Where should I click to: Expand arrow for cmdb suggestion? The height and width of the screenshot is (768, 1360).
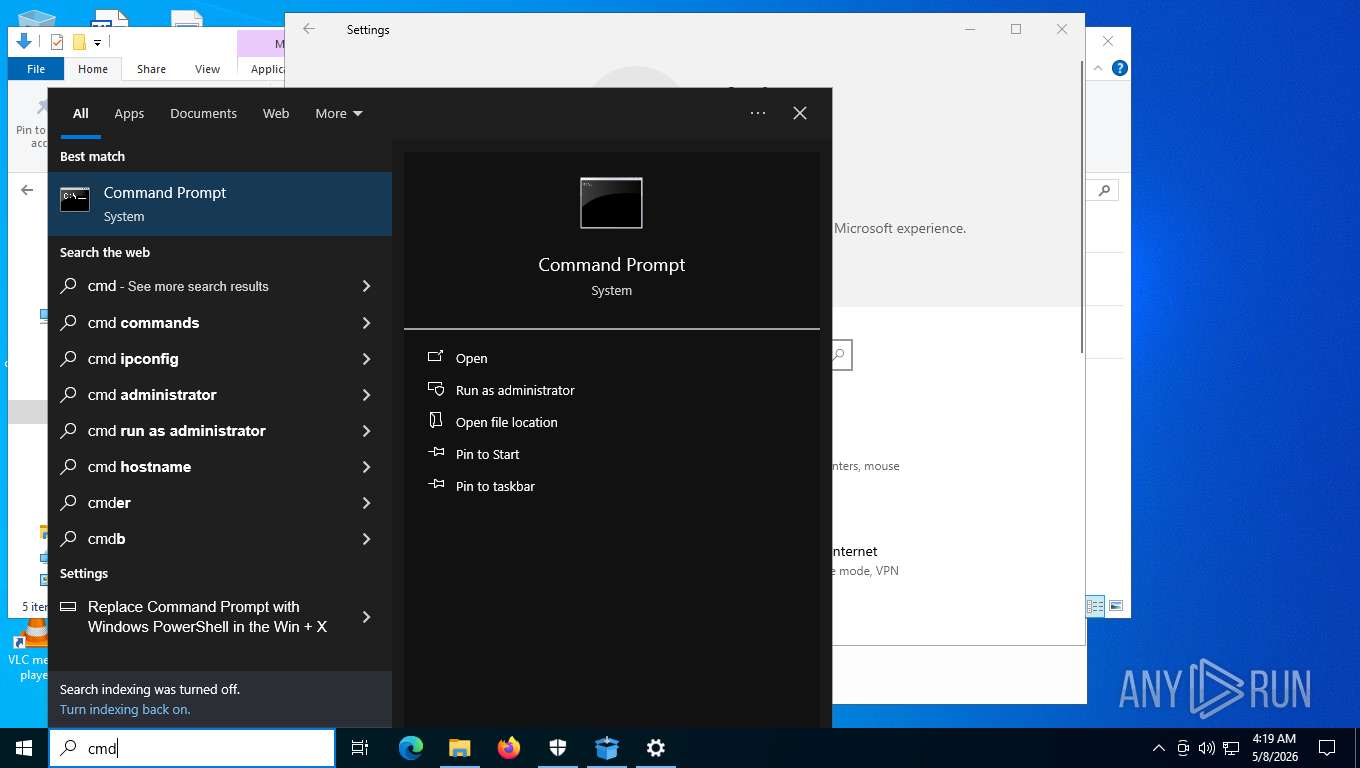point(366,539)
